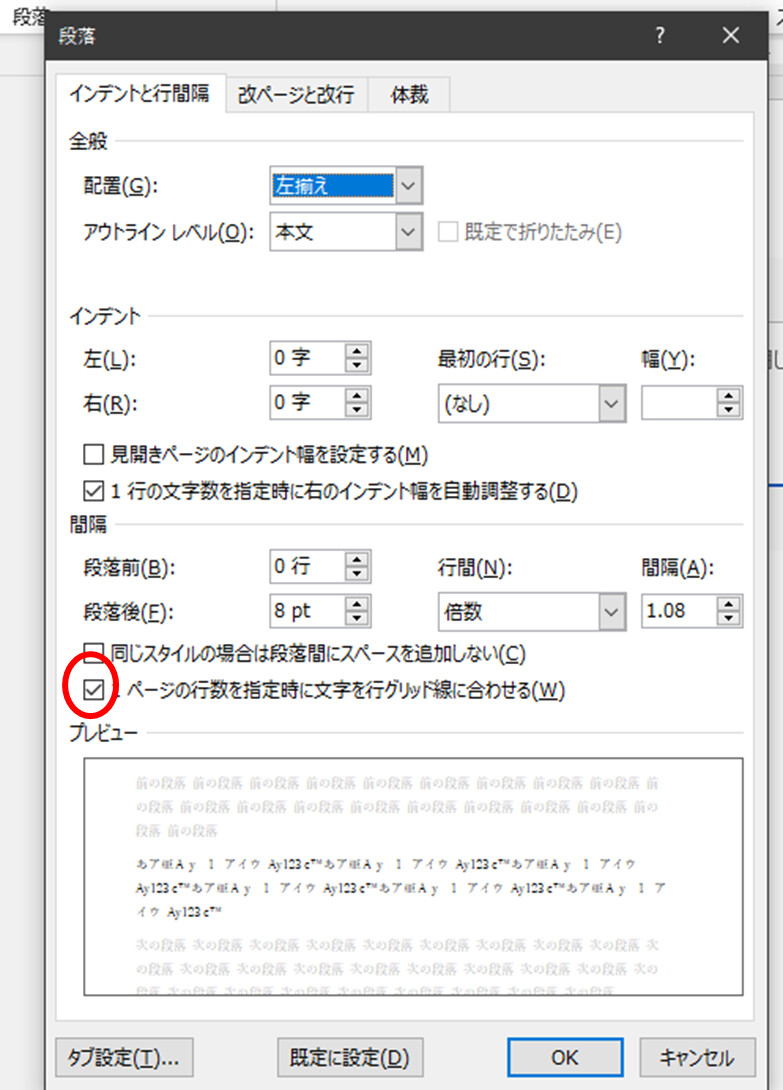Click the 幅 width input field

(679, 403)
